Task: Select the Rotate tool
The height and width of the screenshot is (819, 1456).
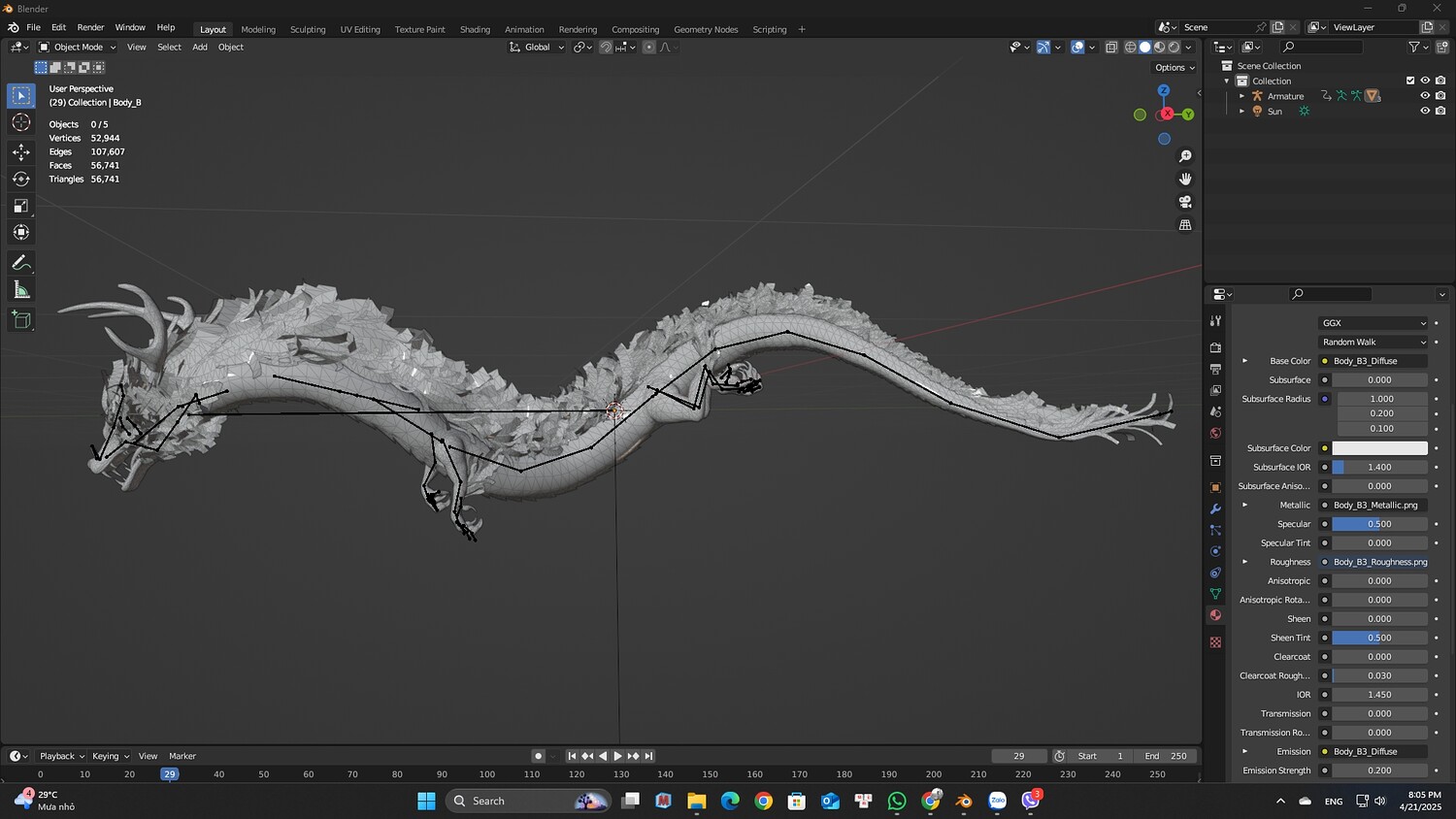Action: click(20, 179)
